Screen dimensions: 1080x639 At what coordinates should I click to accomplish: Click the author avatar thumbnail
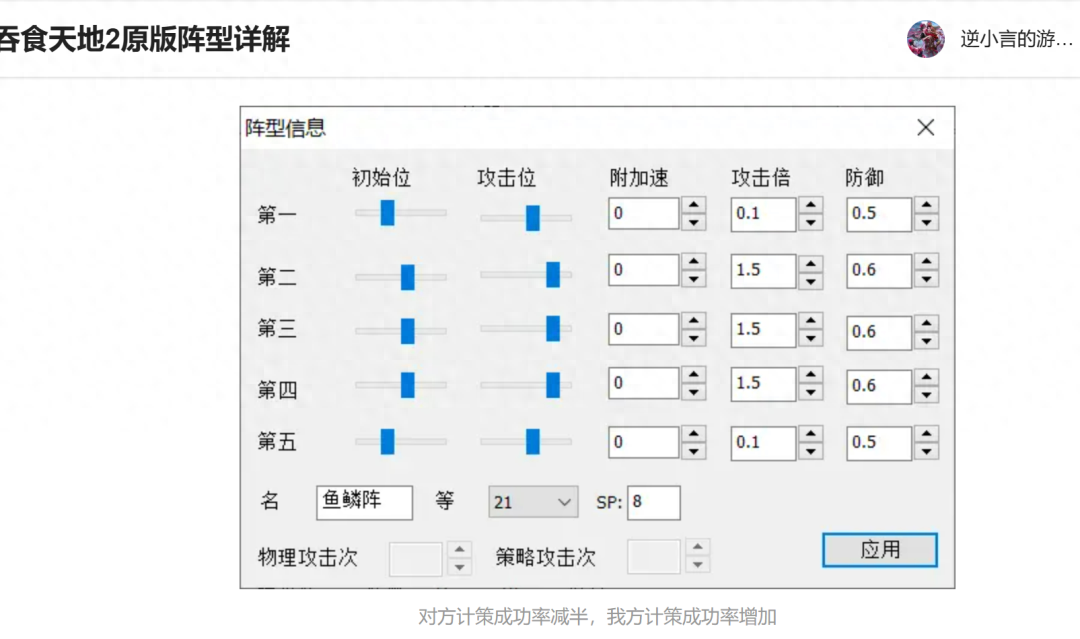[x=925, y=39]
